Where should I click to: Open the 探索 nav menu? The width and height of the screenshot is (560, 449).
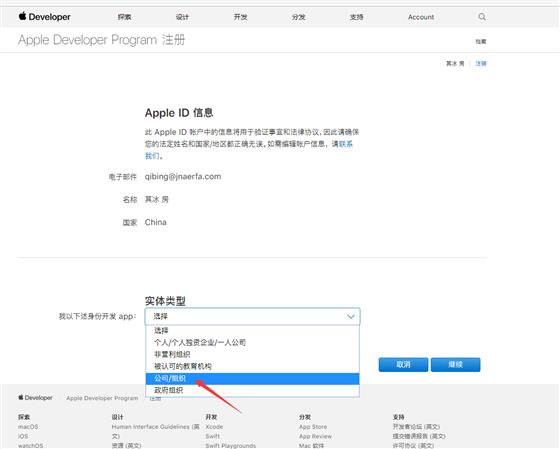[x=124, y=17]
